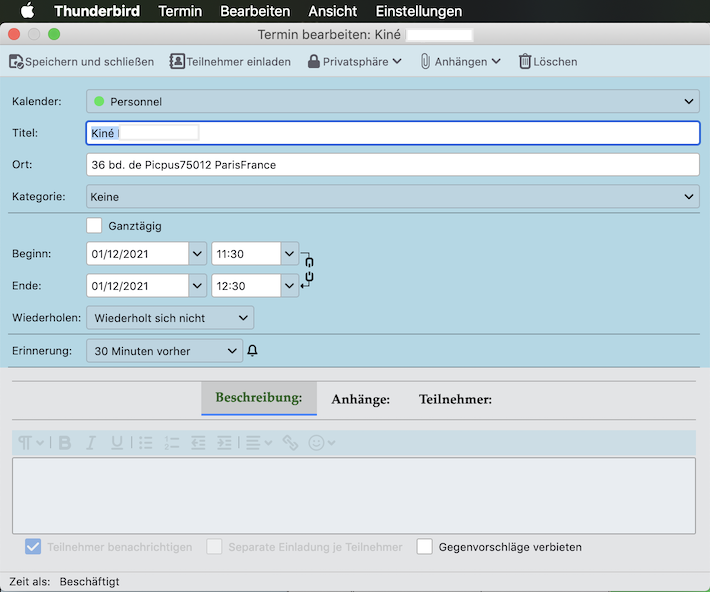Click the Privatsphäre padlock icon

pyautogui.click(x=314, y=62)
